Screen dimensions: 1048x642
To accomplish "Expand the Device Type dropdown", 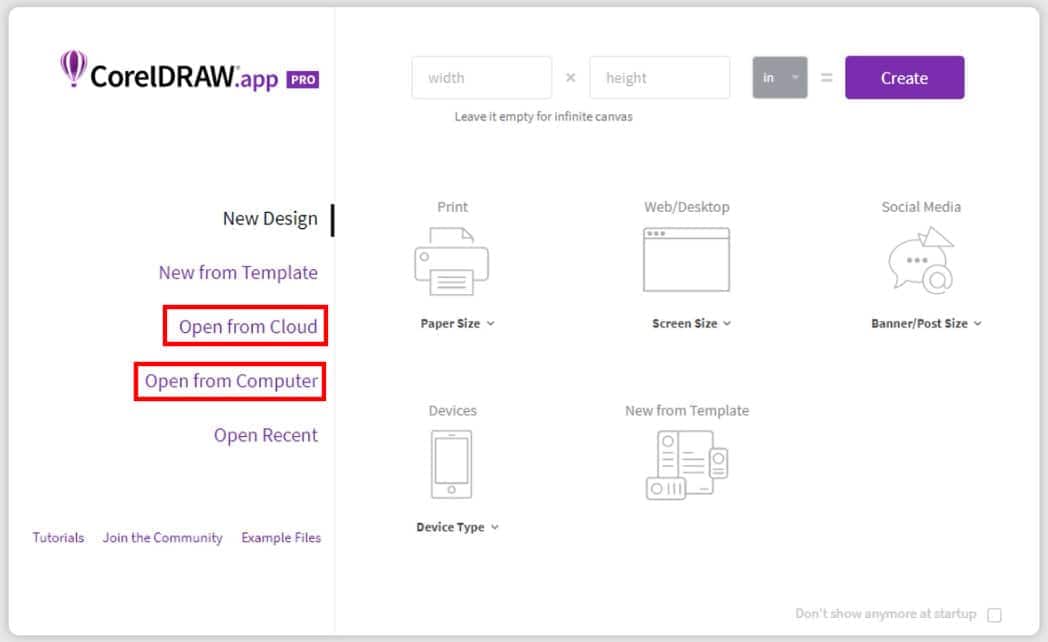I will pyautogui.click(x=458, y=527).
